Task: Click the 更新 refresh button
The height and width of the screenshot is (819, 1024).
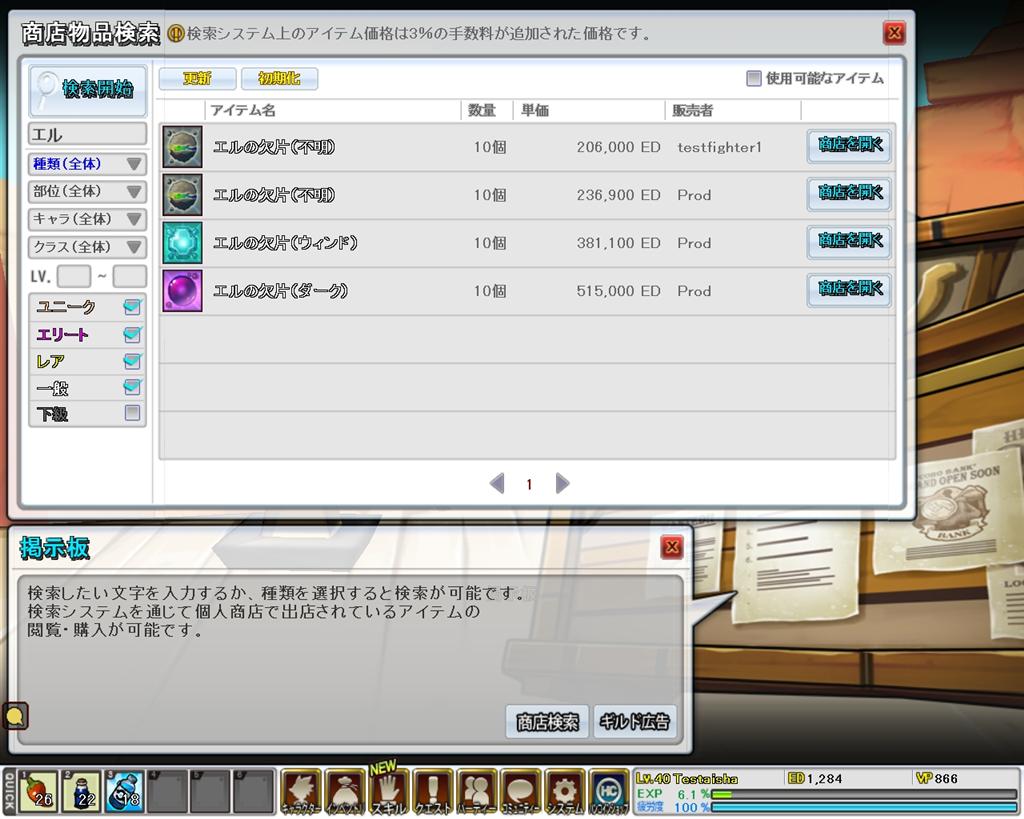Action: pos(197,78)
